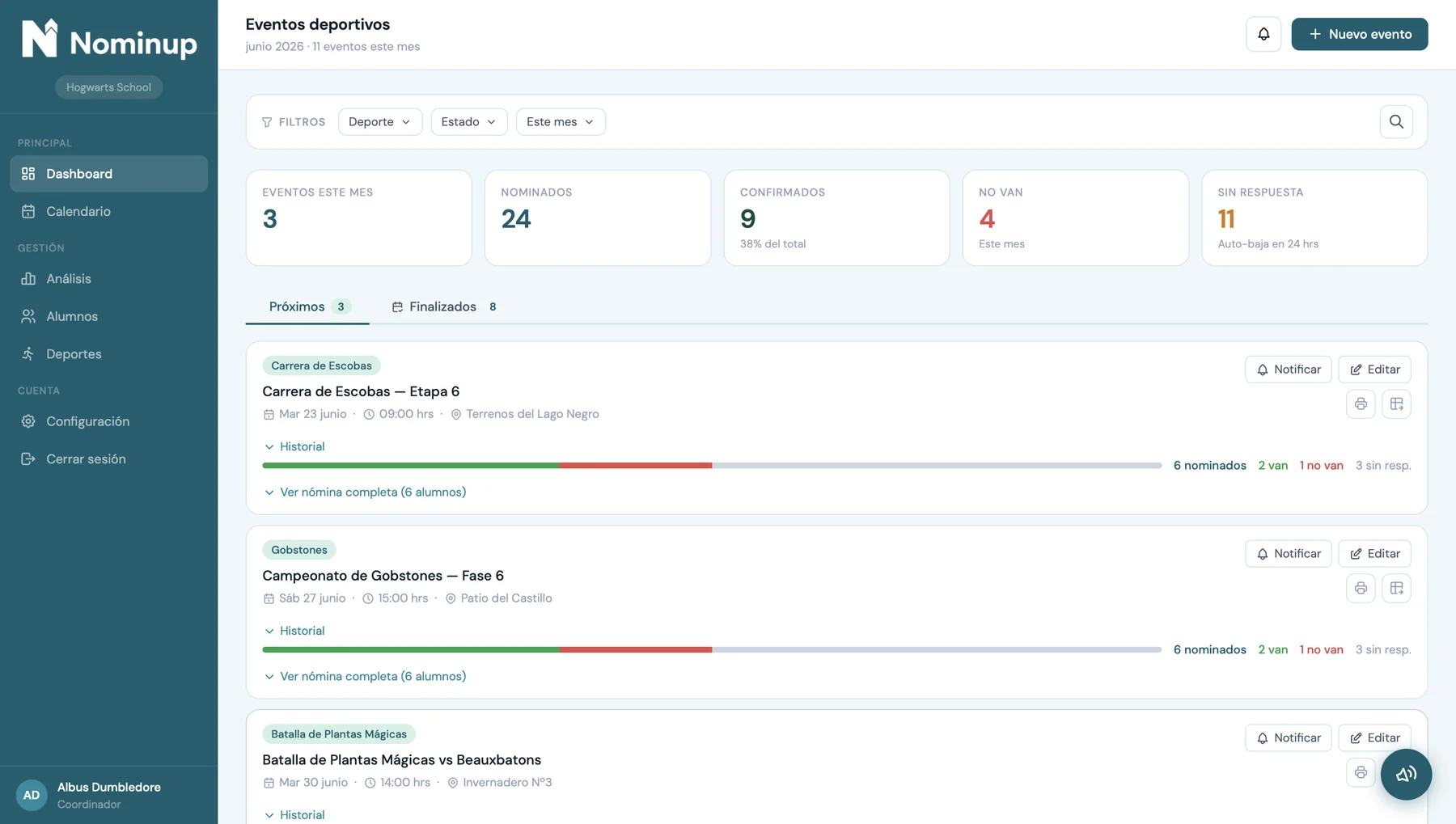
Task: Click the Campeonato de Gobstones response progress bar
Action: [712, 650]
